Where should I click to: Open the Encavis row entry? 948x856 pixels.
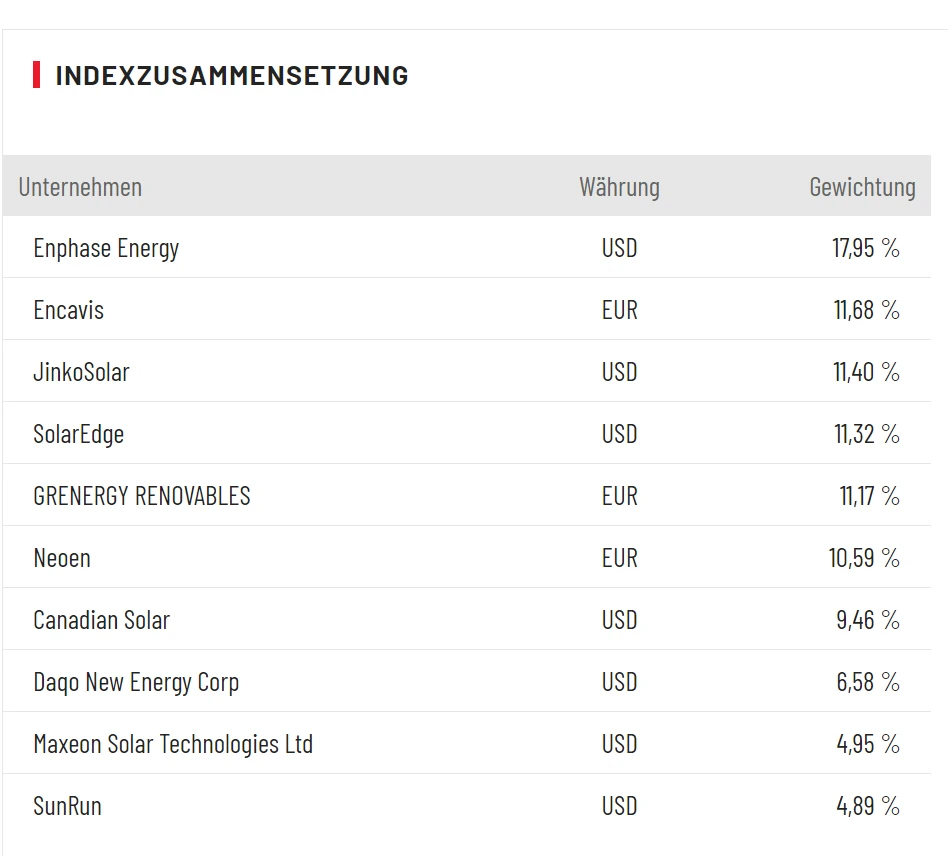coord(68,310)
